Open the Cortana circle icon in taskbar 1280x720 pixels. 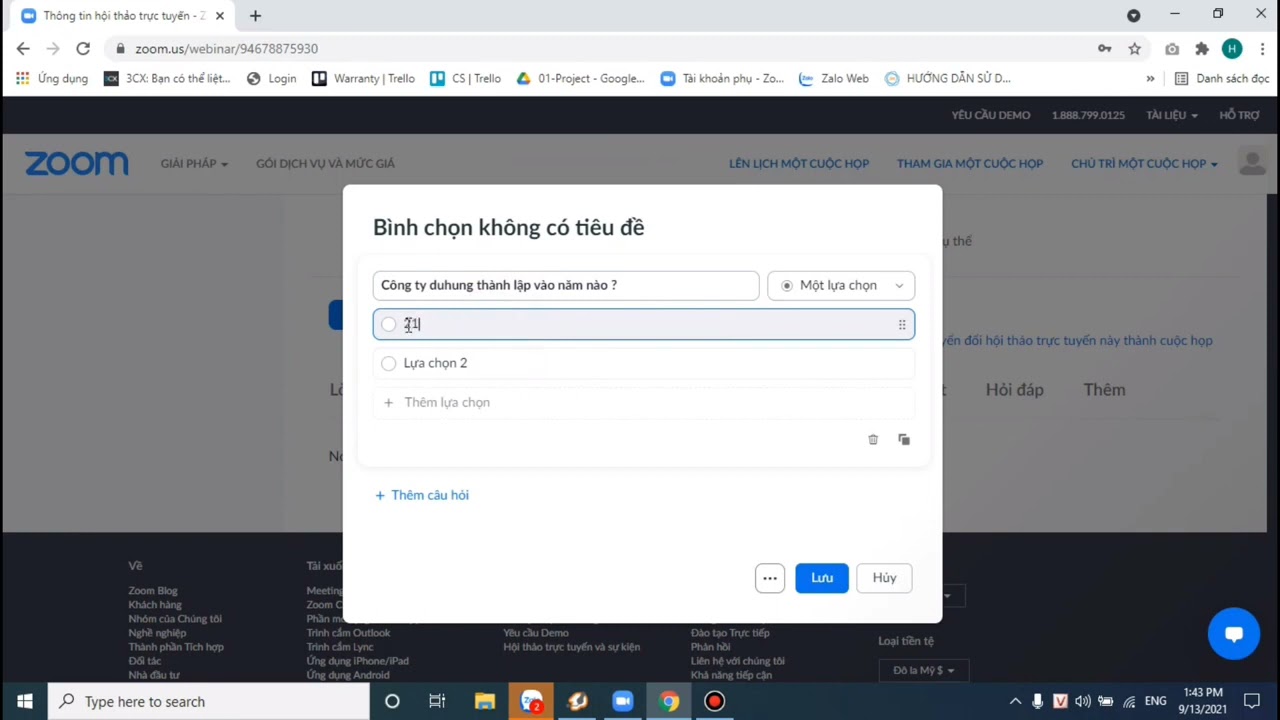(392, 701)
